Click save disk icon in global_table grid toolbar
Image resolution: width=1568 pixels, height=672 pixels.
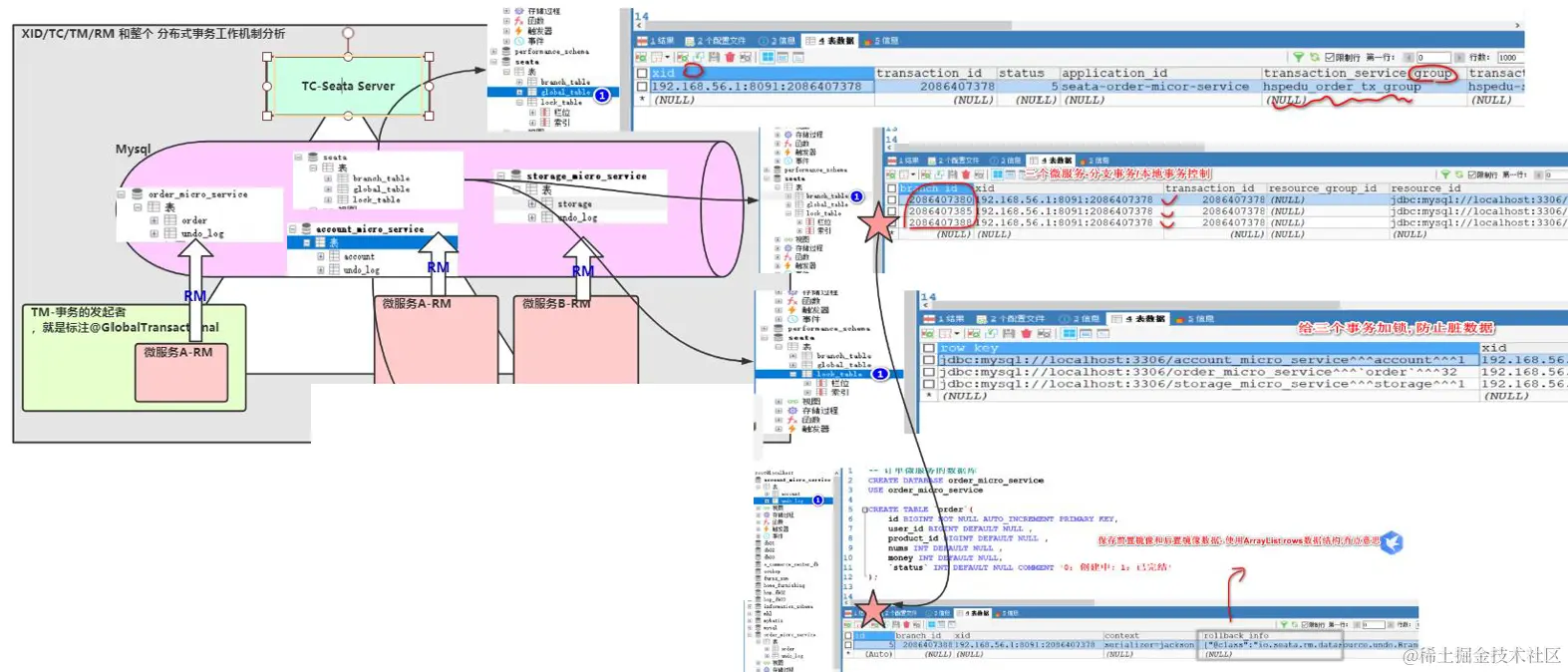pyautogui.click(x=714, y=57)
